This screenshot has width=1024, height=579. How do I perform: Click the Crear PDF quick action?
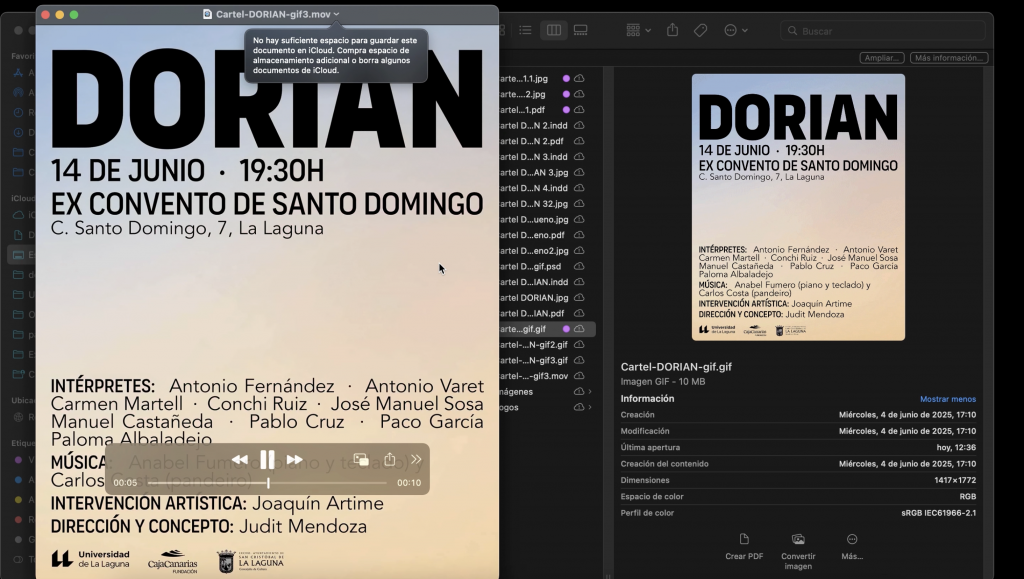click(x=743, y=546)
